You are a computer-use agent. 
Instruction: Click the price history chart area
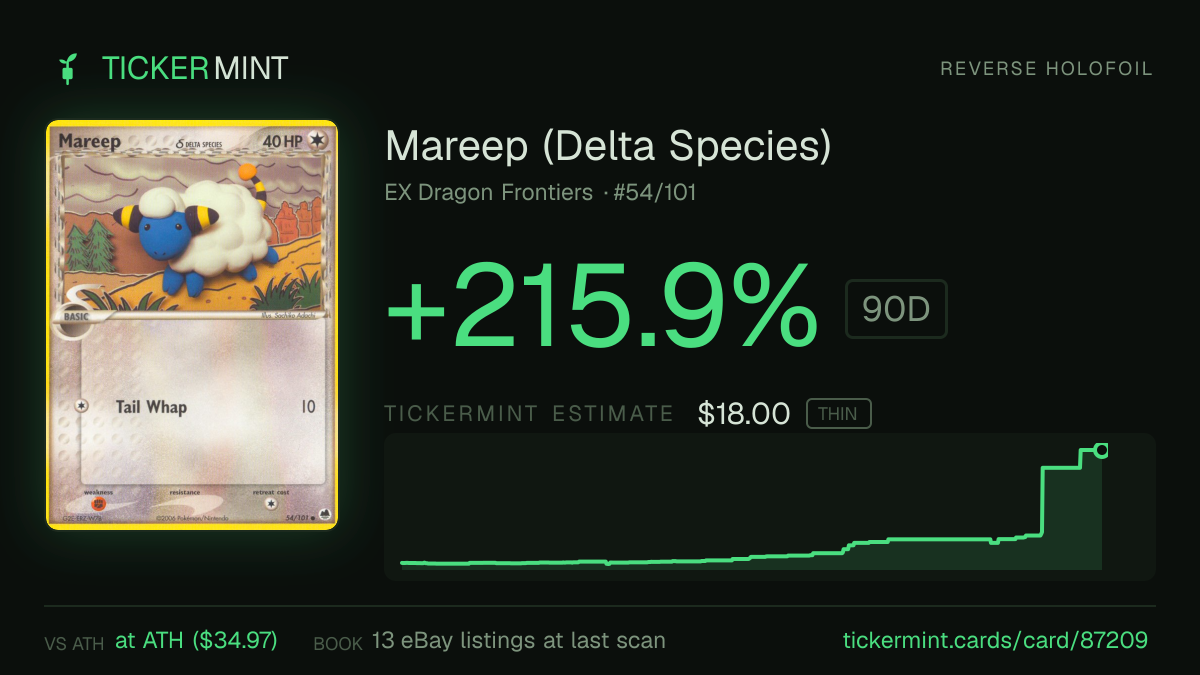coord(770,507)
